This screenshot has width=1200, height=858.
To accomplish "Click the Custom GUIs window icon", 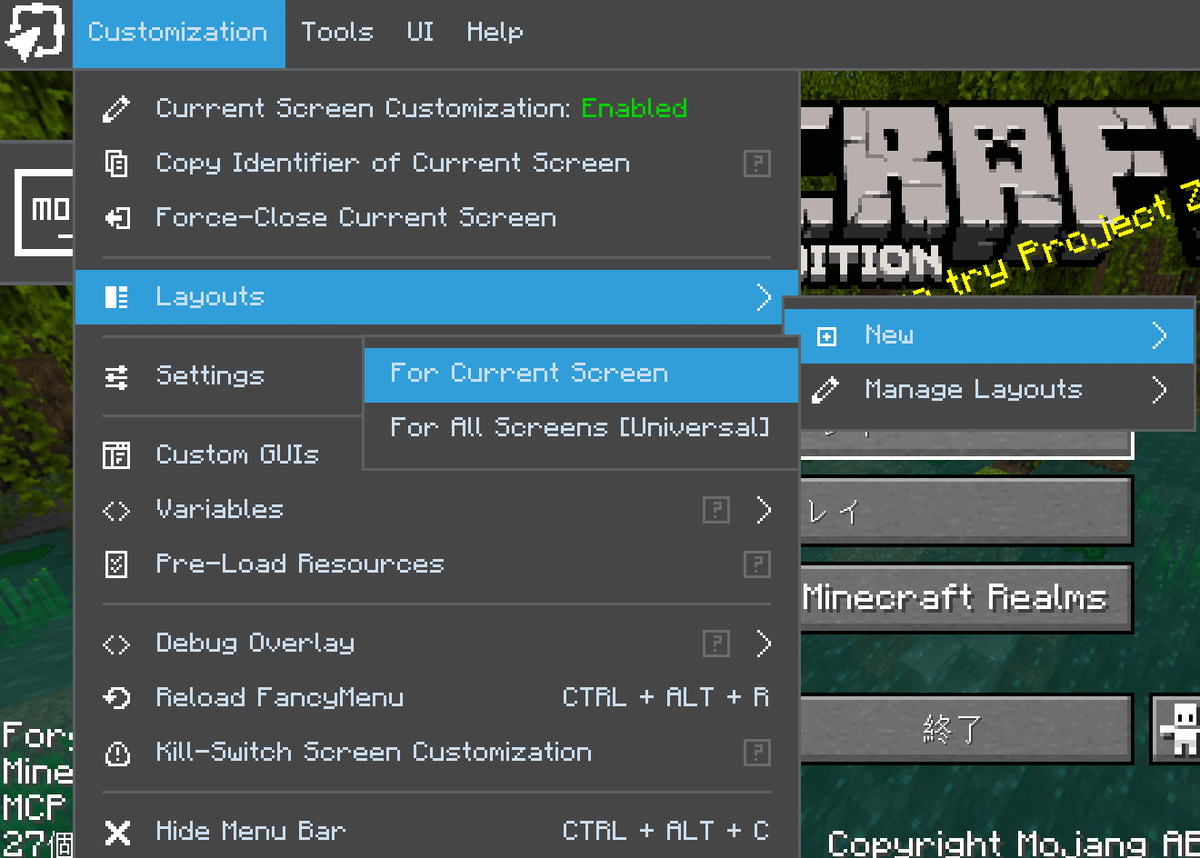I will coord(117,454).
